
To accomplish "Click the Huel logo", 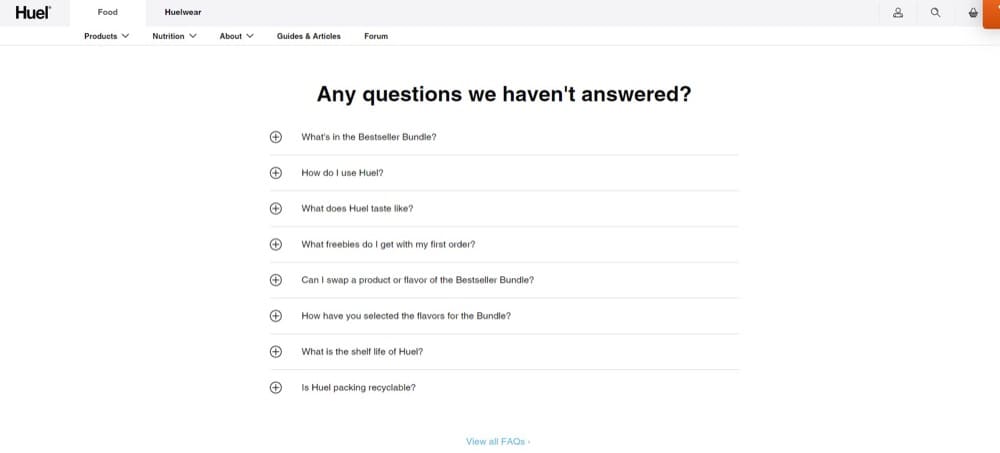I will pos(33,12).
